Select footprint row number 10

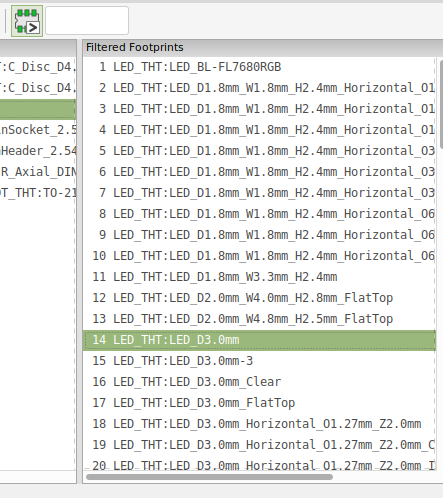coord(259,256)
